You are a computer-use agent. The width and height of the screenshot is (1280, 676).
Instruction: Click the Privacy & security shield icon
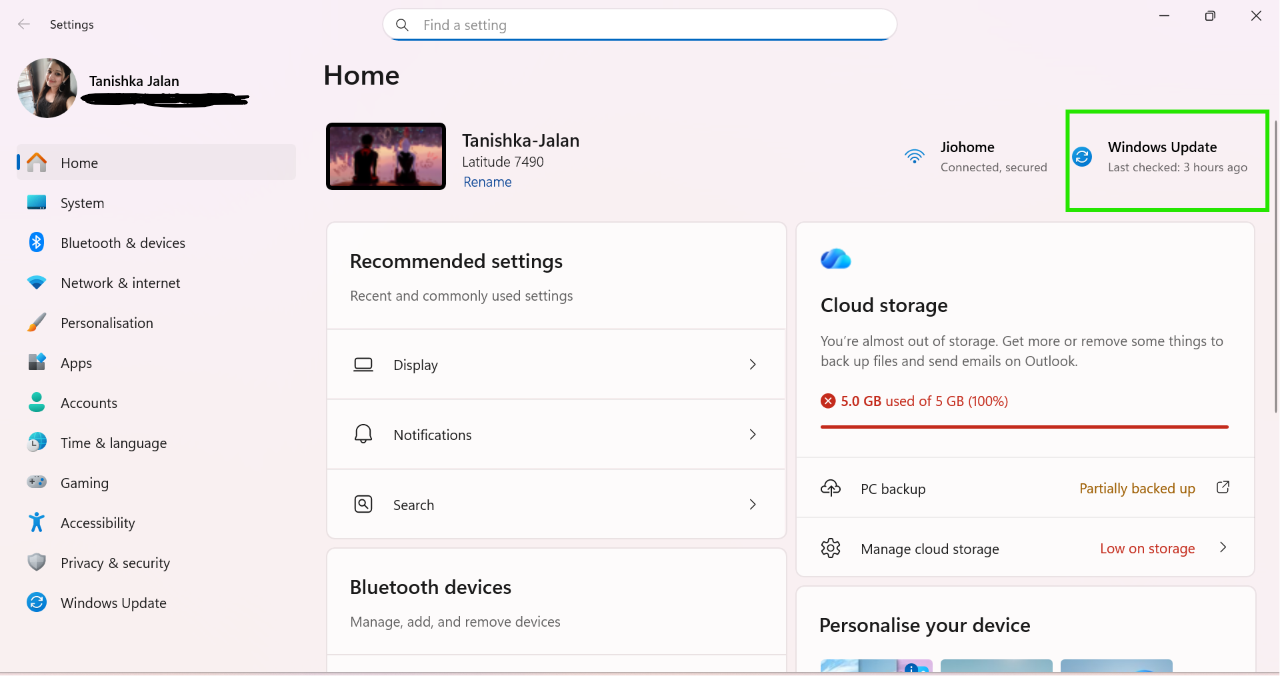pos(37,562)
